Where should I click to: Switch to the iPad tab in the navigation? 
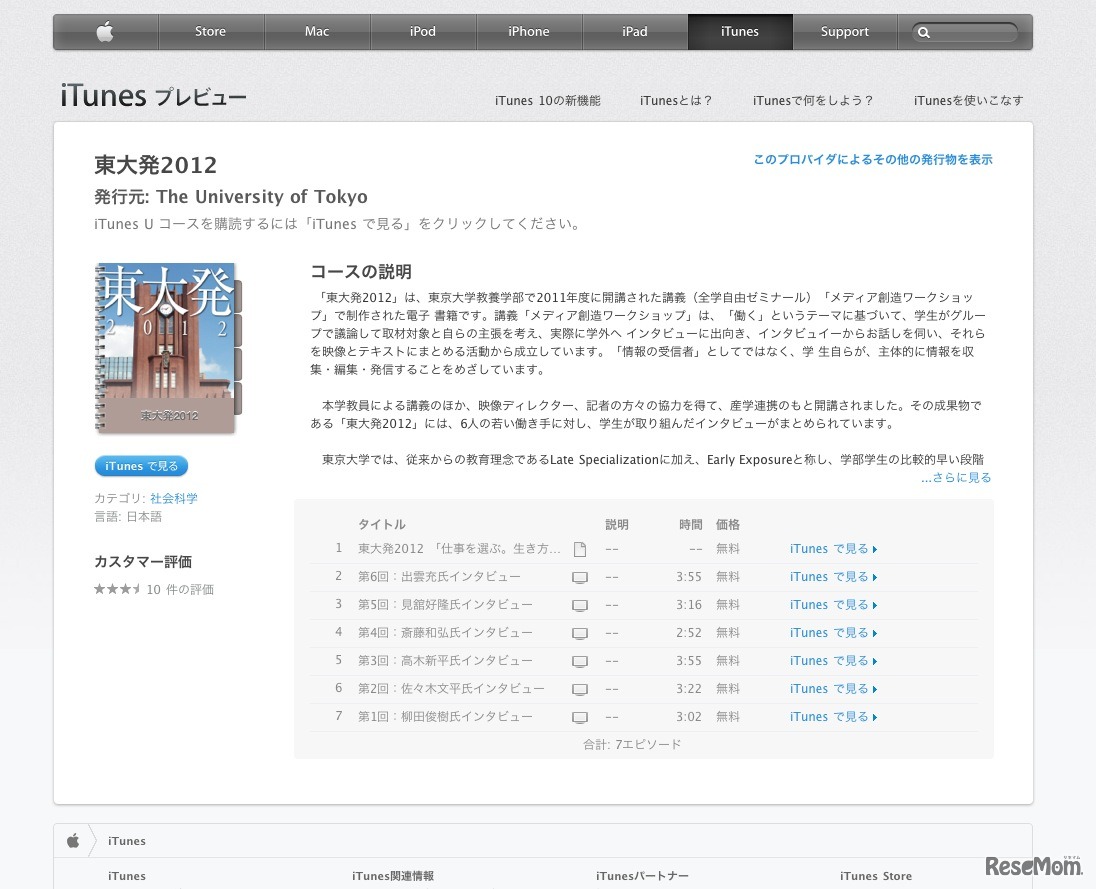[x=634, y=31]
